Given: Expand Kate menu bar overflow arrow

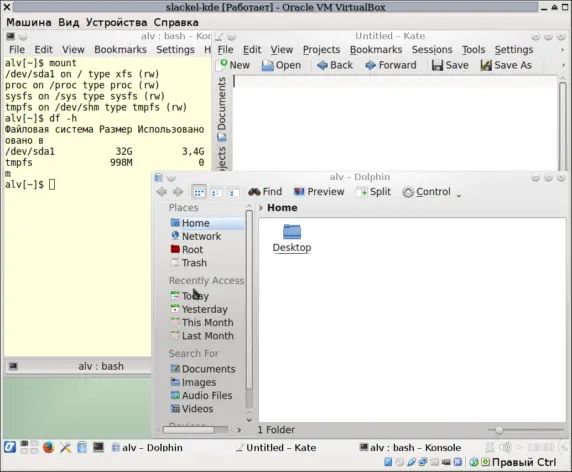Looking at the screenshot, I should click(x=563, y=50).
